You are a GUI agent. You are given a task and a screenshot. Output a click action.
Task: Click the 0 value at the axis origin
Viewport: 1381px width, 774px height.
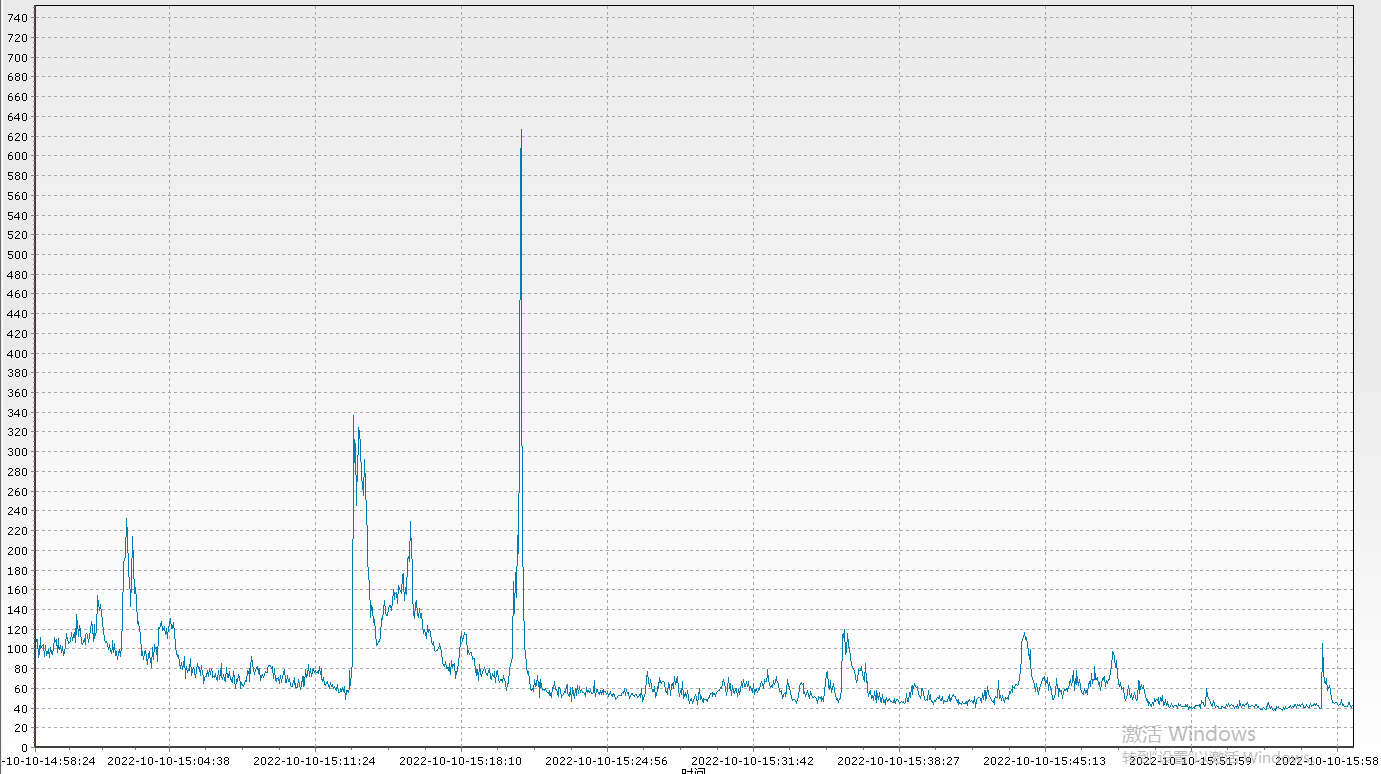(24, 748)
